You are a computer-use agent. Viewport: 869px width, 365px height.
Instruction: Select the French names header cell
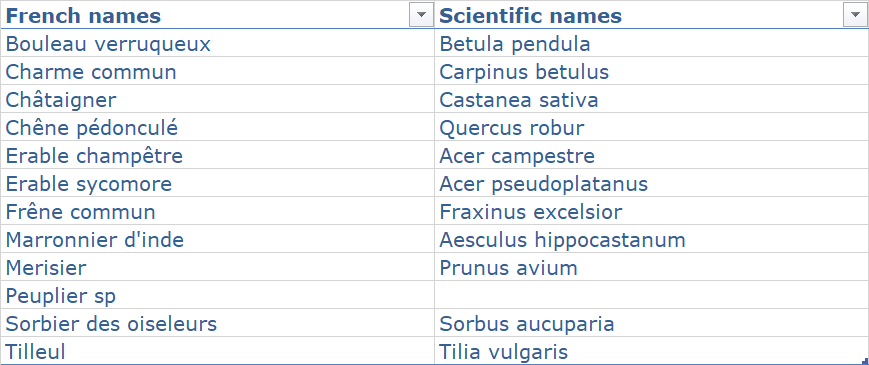coord(217,16)
